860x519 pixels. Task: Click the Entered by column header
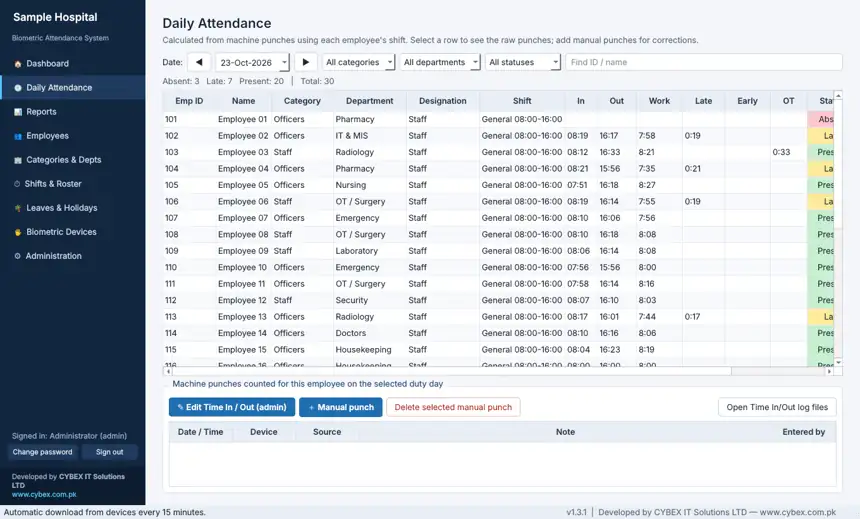[x=804, y=432]
